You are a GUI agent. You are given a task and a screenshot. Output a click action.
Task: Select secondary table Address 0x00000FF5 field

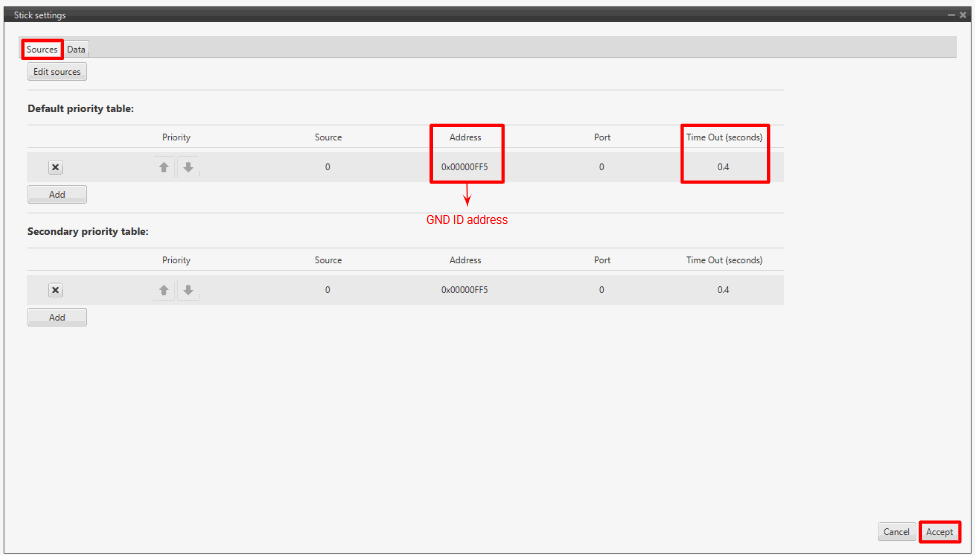click(x=465, y=290)
